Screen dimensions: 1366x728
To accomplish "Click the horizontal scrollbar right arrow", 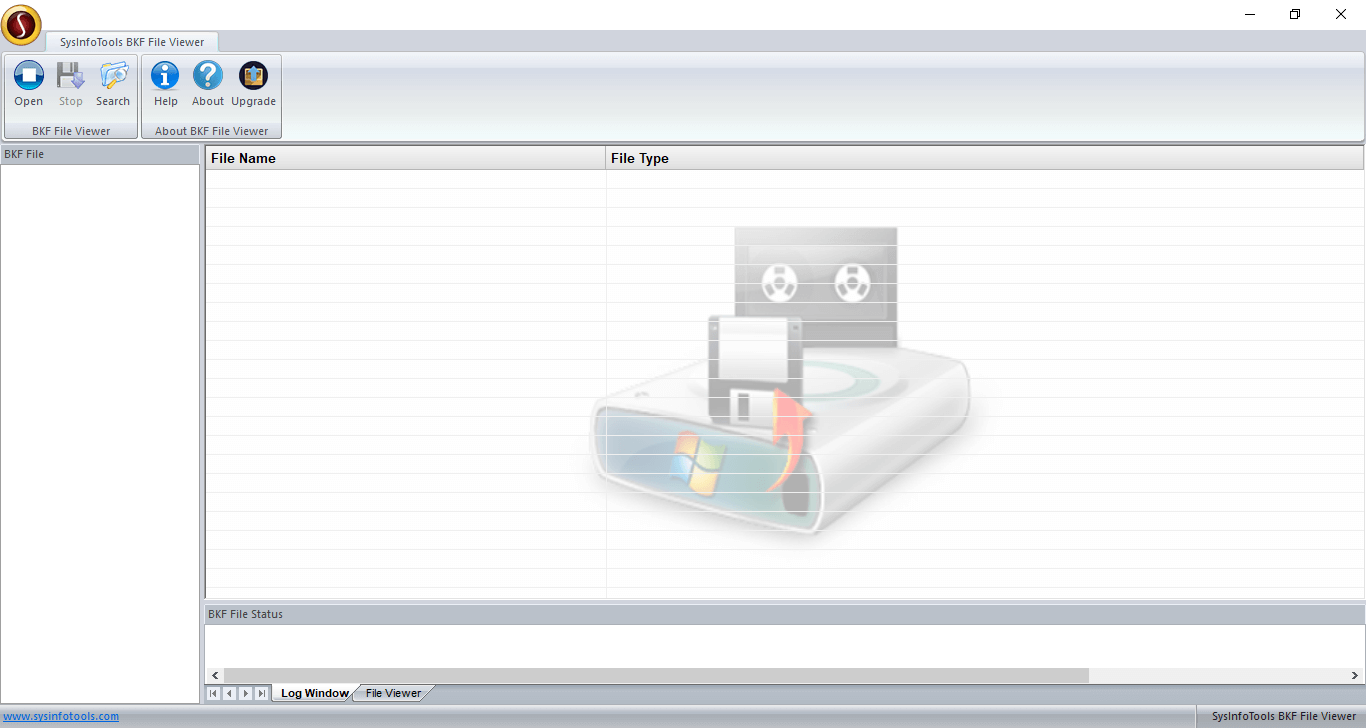I will (1355, 676).
